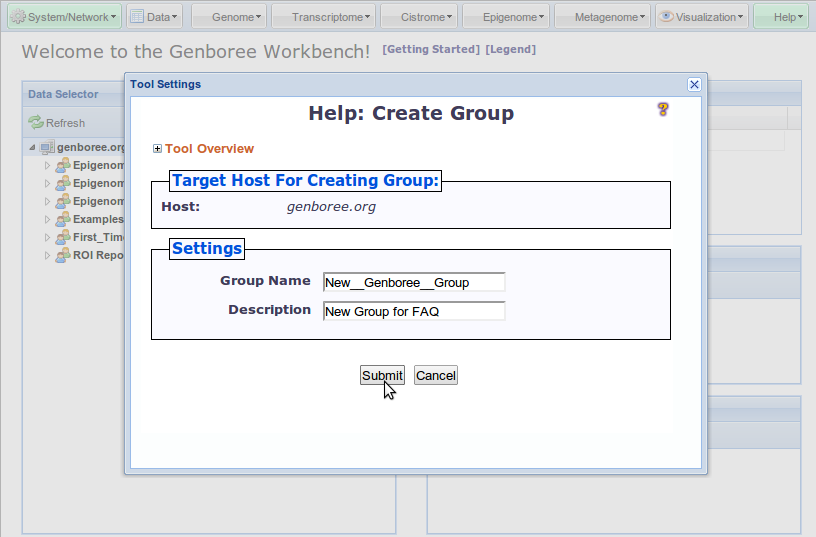Collapse the genboree.org tree node
The width and height of the screenshot is (816, 537).
tap(32, 148)
